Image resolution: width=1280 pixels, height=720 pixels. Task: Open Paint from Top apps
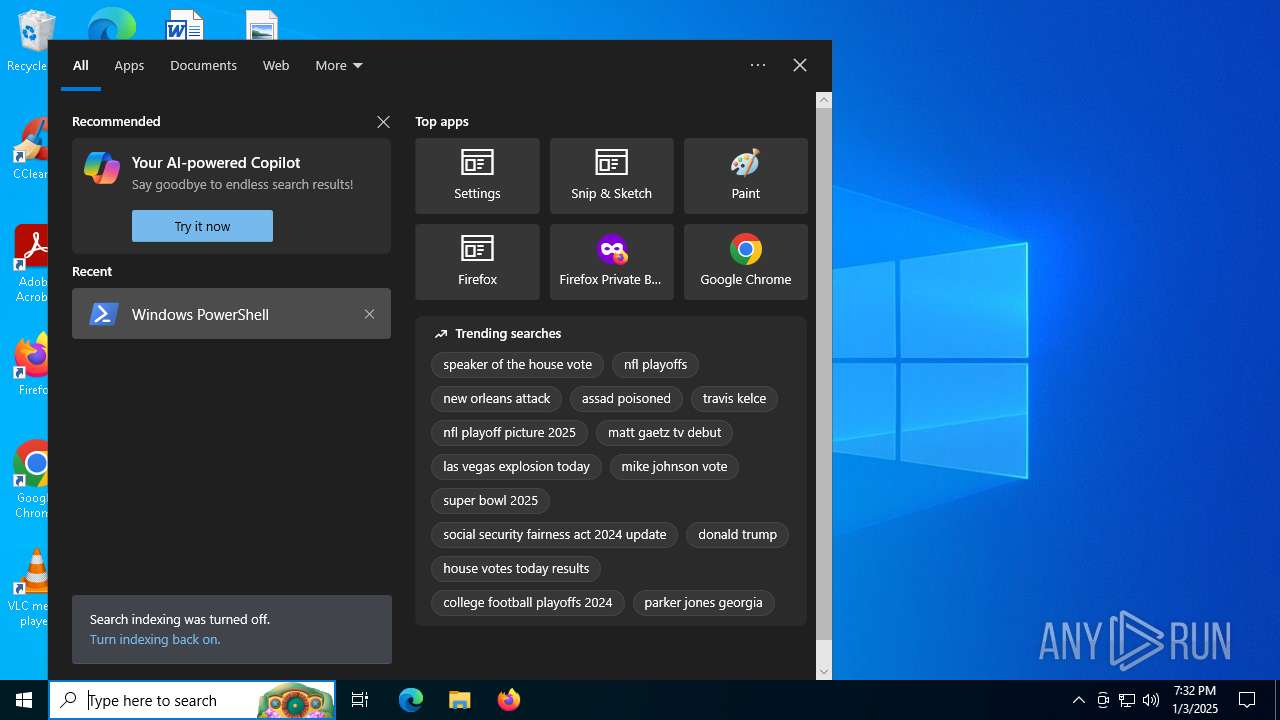point(745,176)
